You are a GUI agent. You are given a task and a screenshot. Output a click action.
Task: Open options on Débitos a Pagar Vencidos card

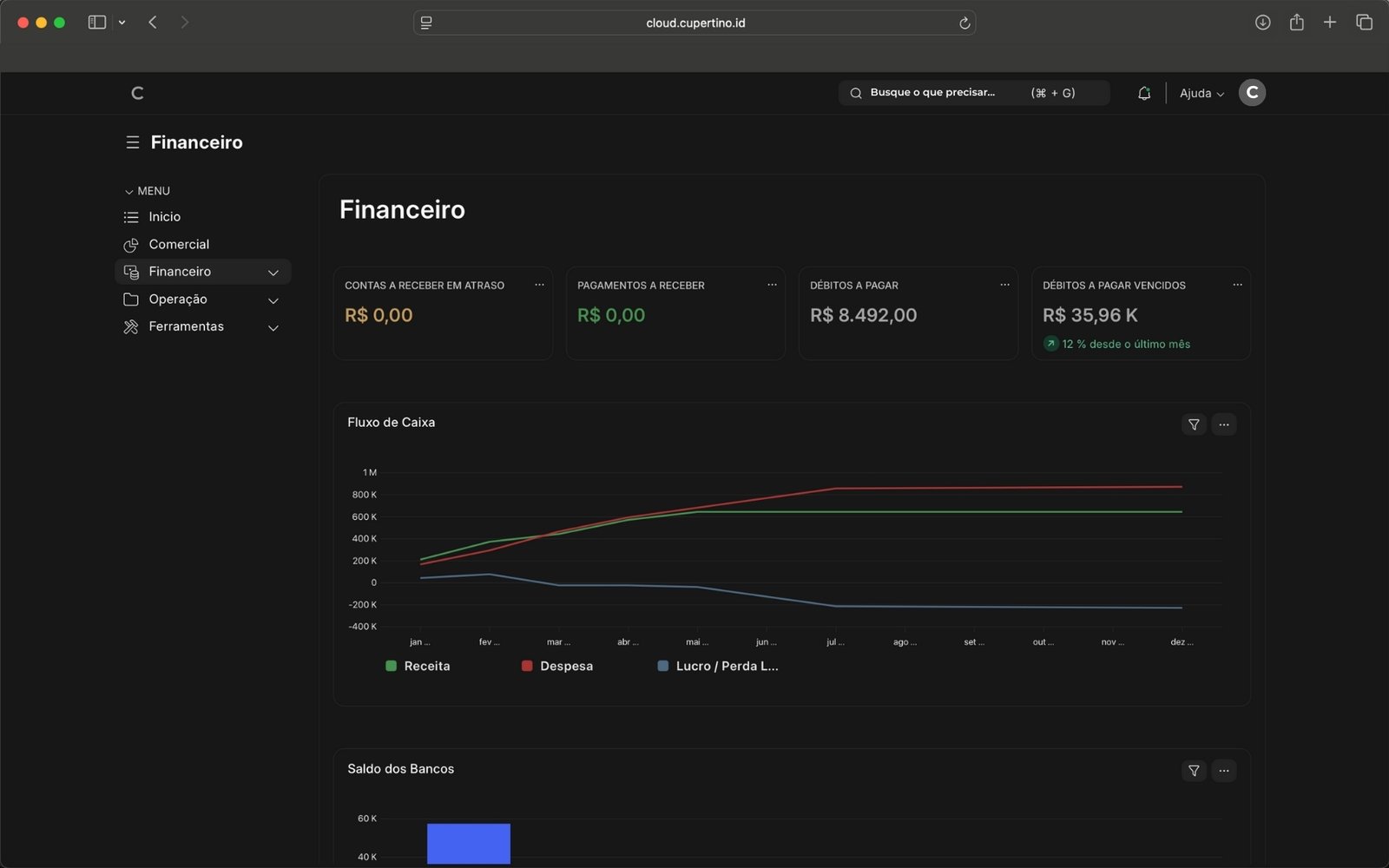tap(1237, 285)
